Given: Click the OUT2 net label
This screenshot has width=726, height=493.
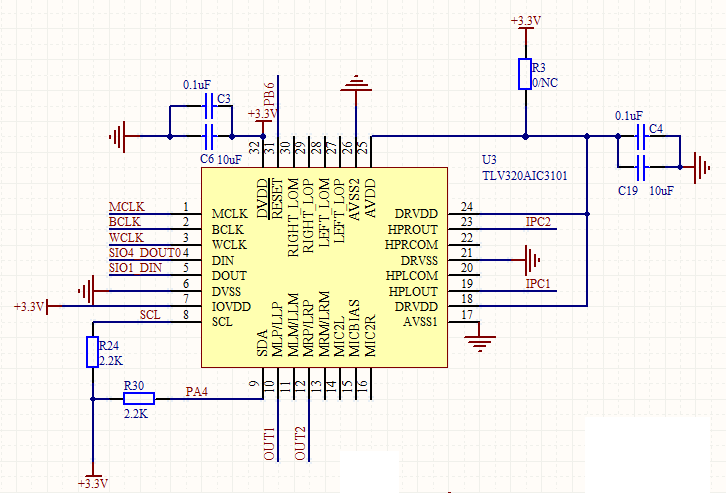Looking at the screenshot, I should (300, 444).
